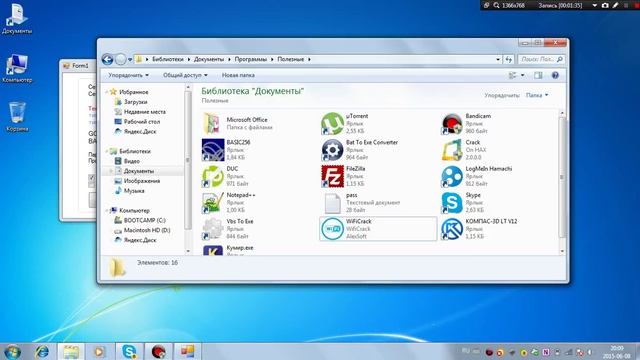
Task: Collapse the Библиотеки tree section
Action: pos(107,151)
